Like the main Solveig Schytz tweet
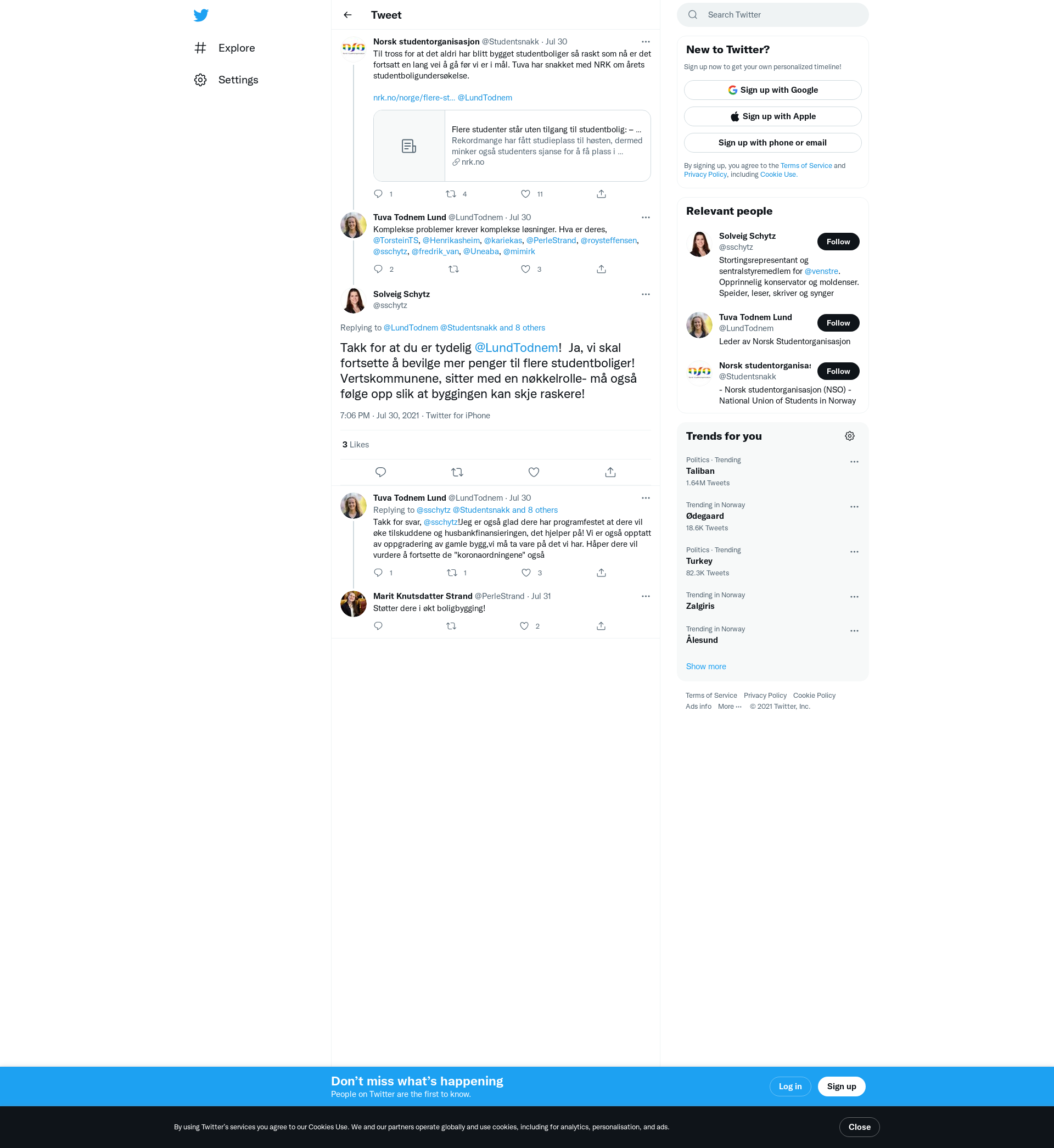This screenshot has width=1054, height=1148. 533,472
